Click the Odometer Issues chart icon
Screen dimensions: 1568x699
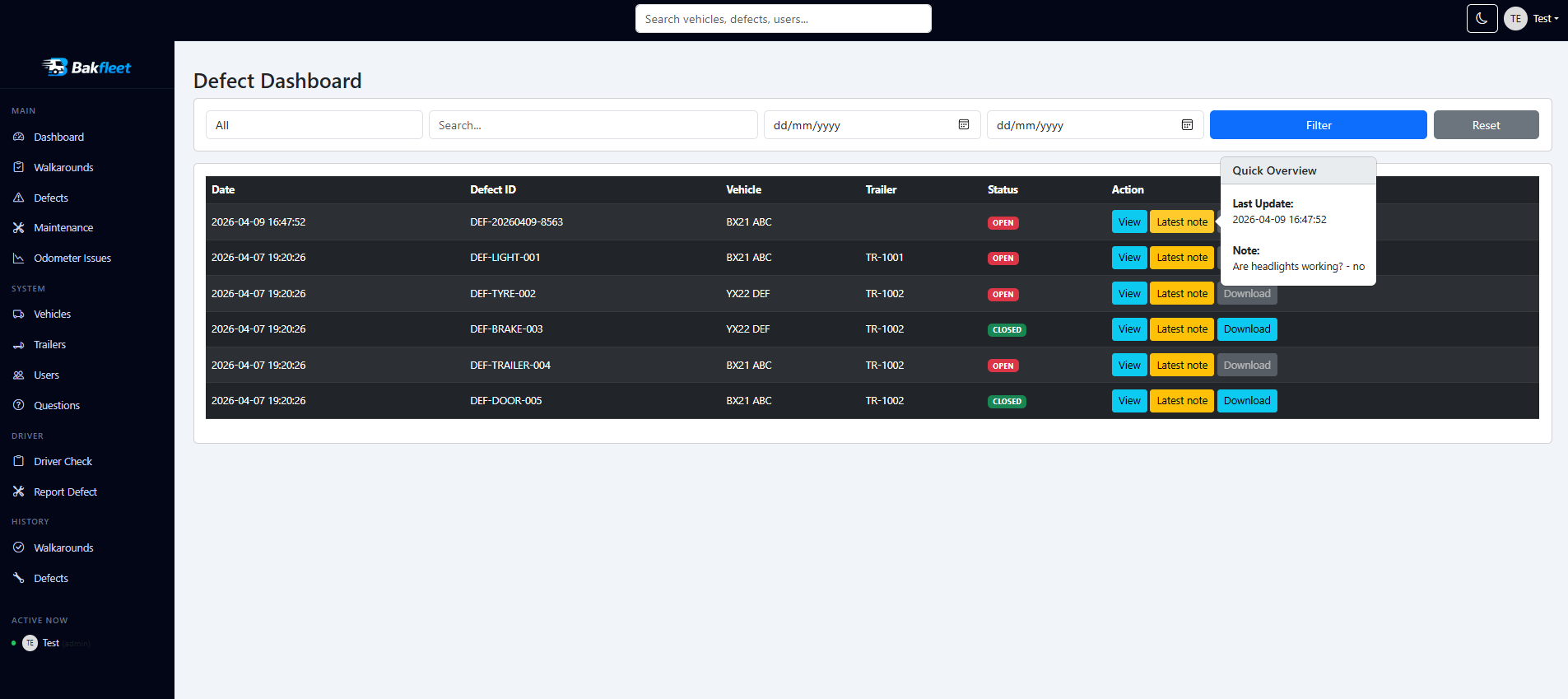[x=19, y=258]
